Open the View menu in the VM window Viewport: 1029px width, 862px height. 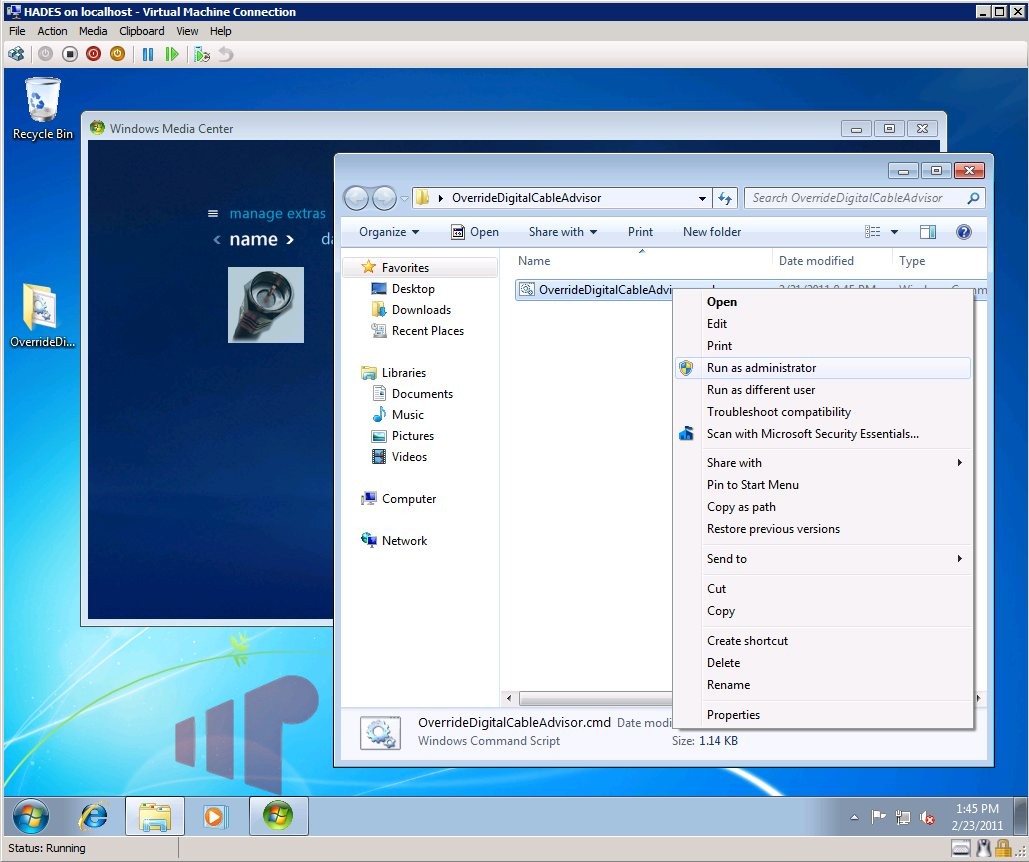[187, 31]
